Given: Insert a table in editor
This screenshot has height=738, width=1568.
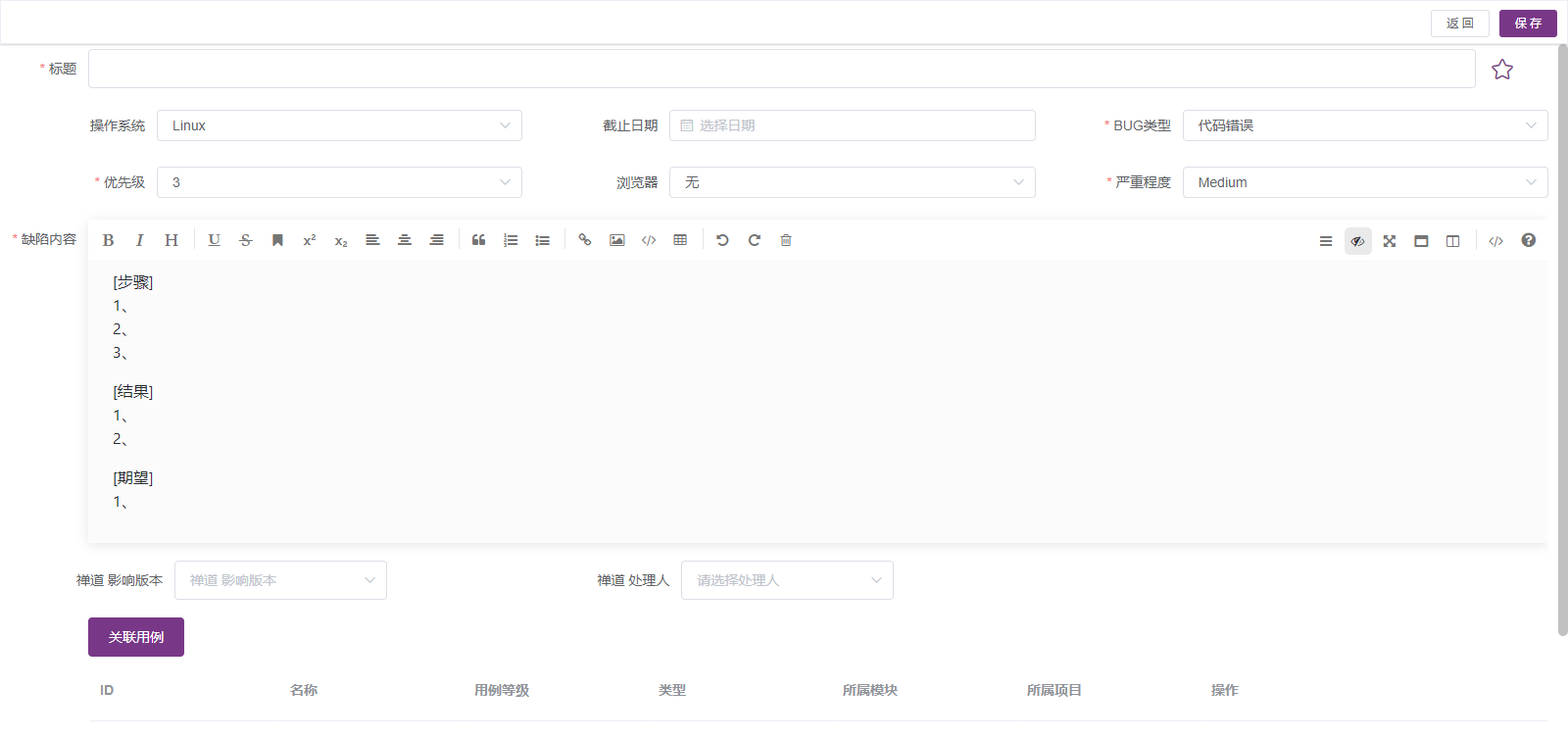Looking at the screenshot, I should [x=680, y=240].
